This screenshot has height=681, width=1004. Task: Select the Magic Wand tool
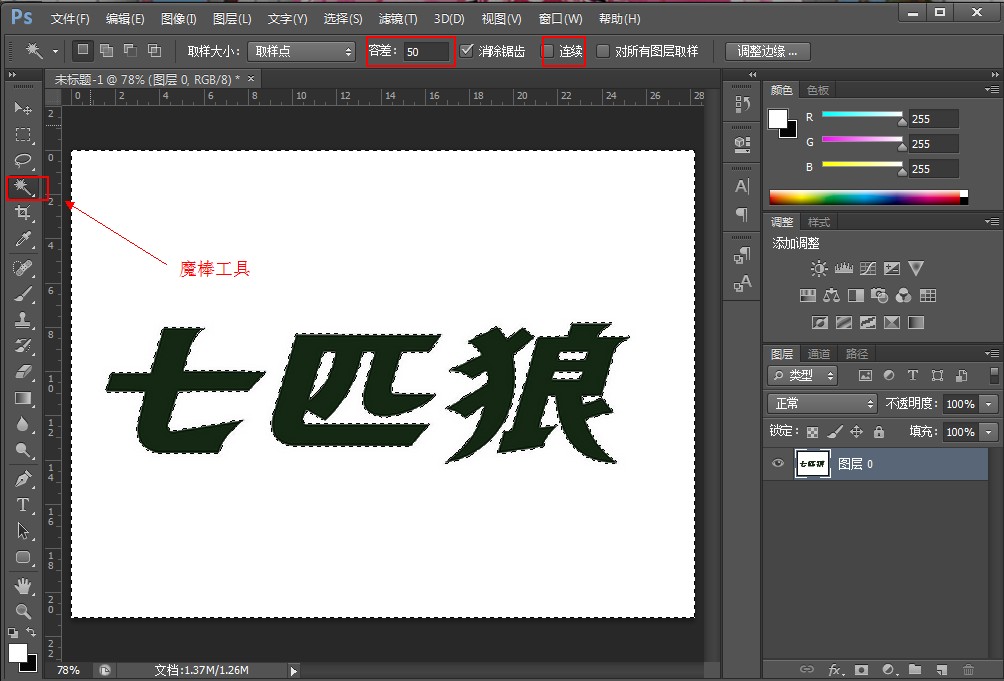pos(24,187)
